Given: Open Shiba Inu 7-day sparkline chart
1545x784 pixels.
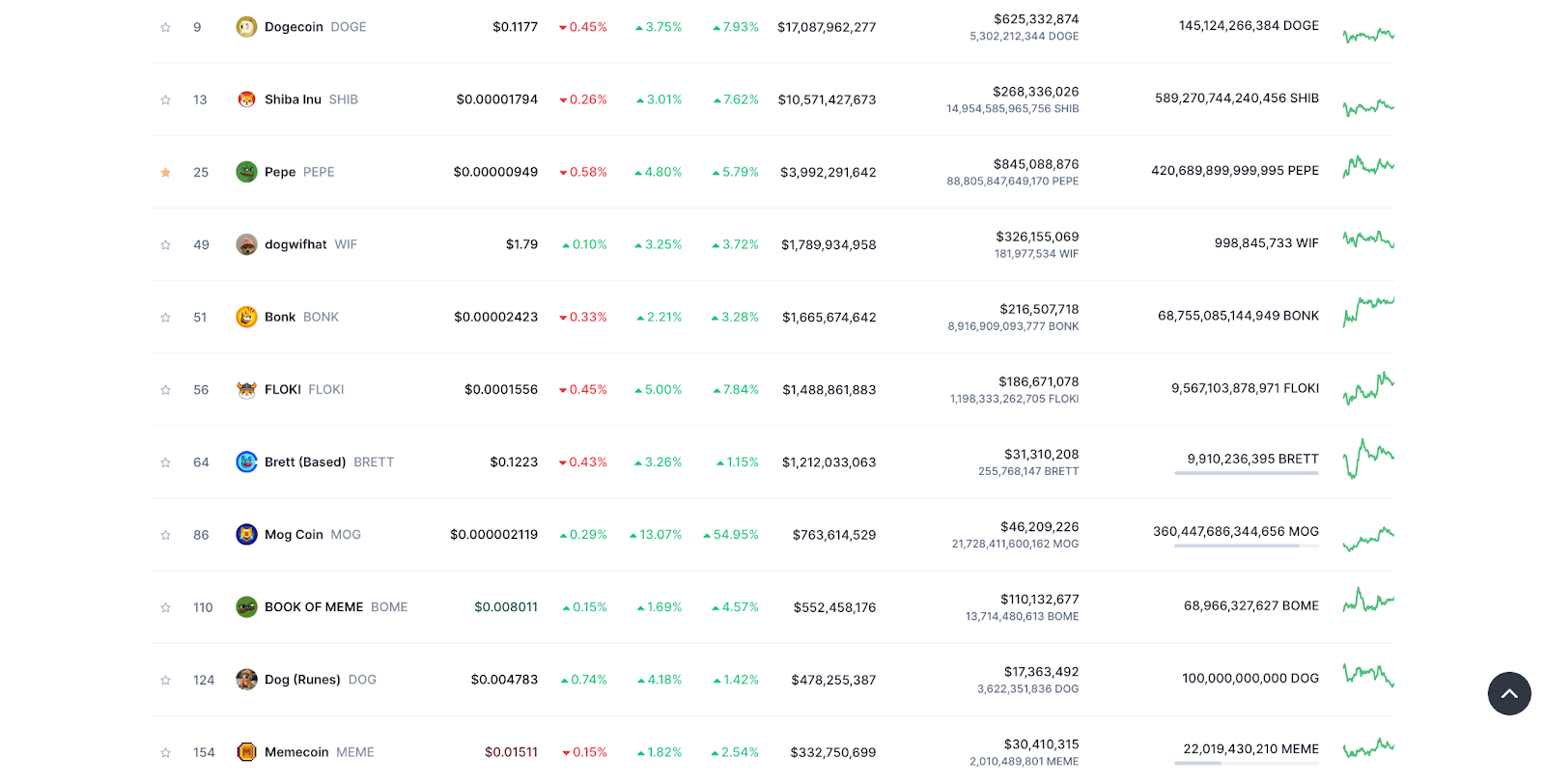Looking at the screenshot, I should click(1368, 106).
